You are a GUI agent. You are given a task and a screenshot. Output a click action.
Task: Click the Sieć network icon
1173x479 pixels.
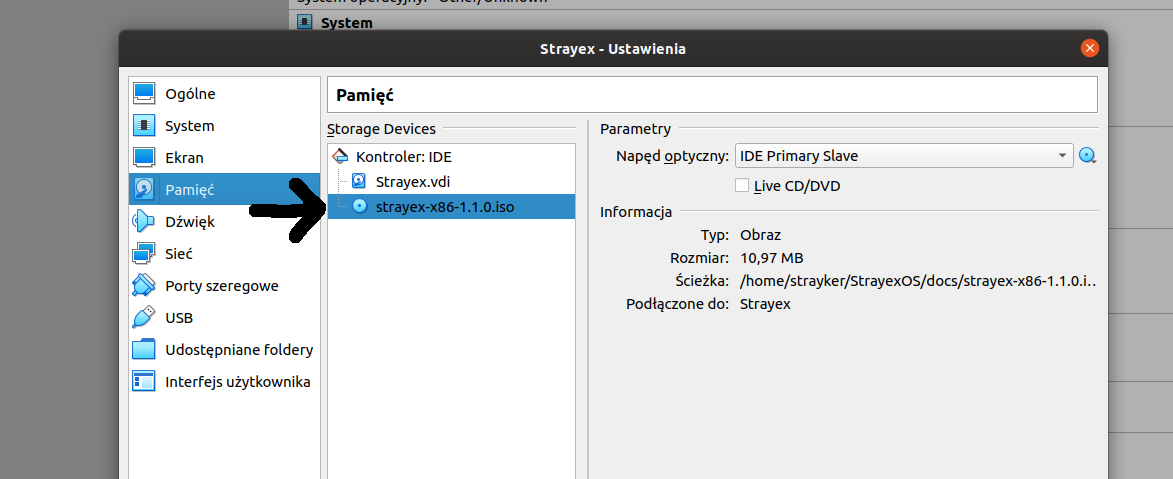point(145,254)
